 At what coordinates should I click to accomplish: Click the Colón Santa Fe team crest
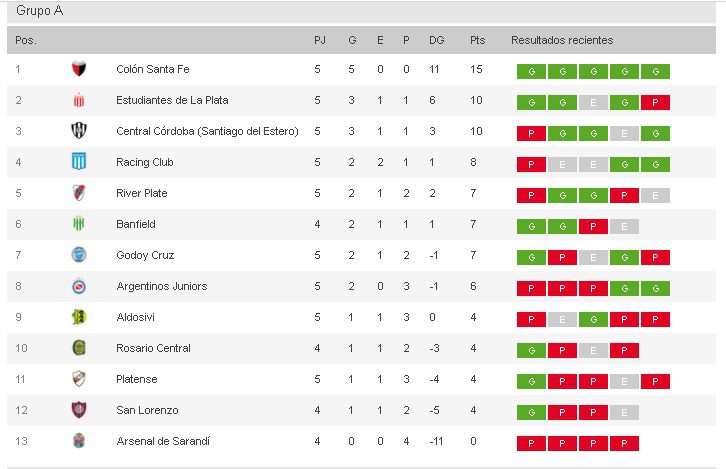click(x=79, y=70)
